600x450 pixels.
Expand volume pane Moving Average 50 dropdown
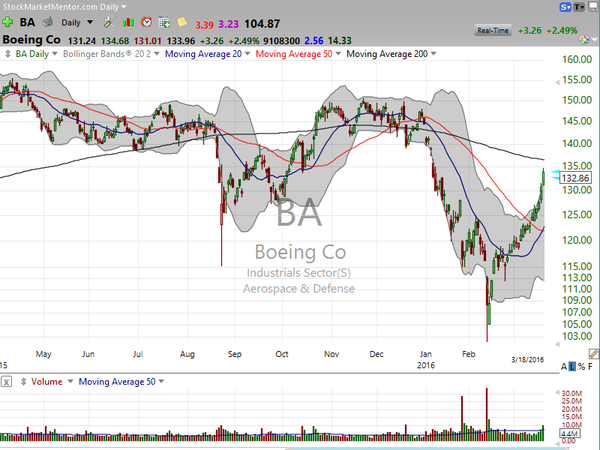click(161, 382)
